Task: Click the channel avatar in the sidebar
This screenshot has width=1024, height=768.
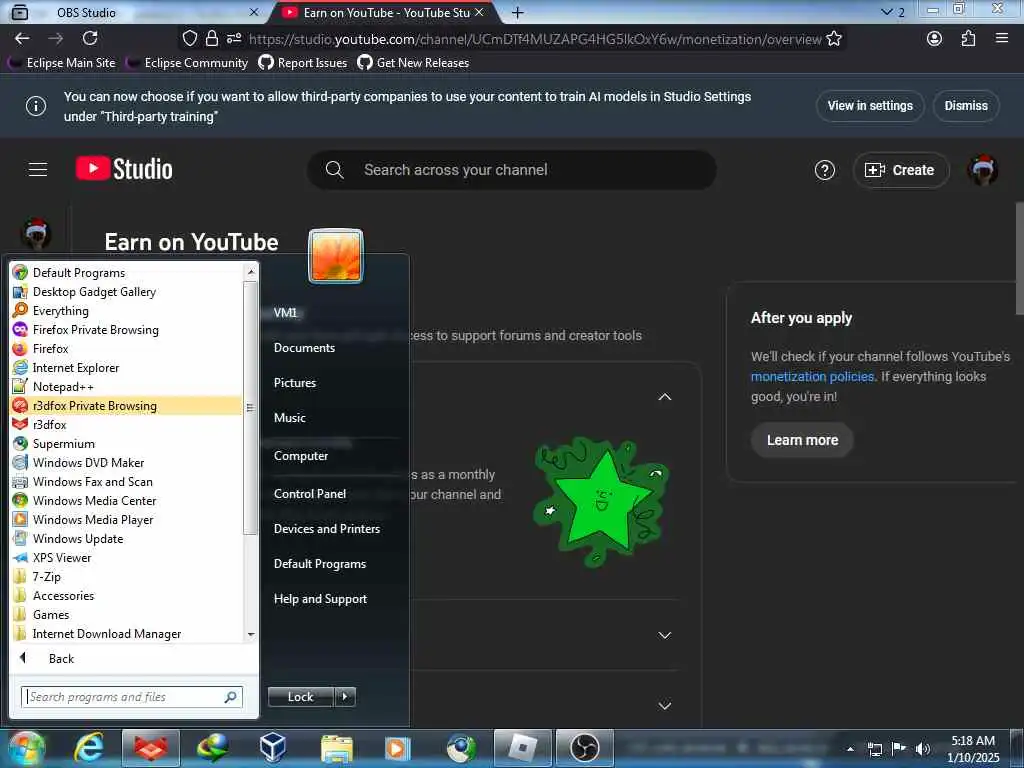Action: 37,234
